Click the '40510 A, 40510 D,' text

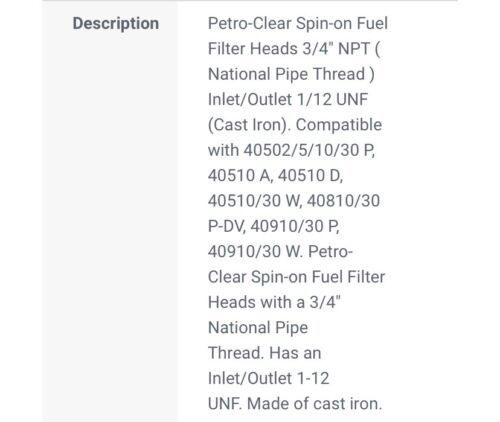(275, 176)
